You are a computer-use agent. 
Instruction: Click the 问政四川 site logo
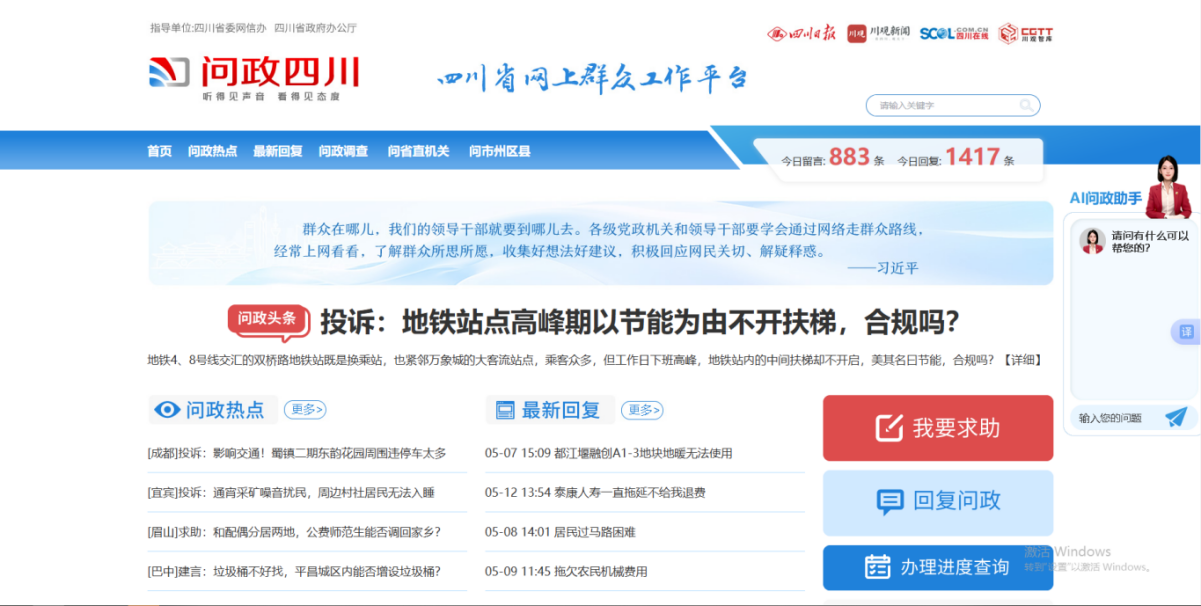(254, 75)
